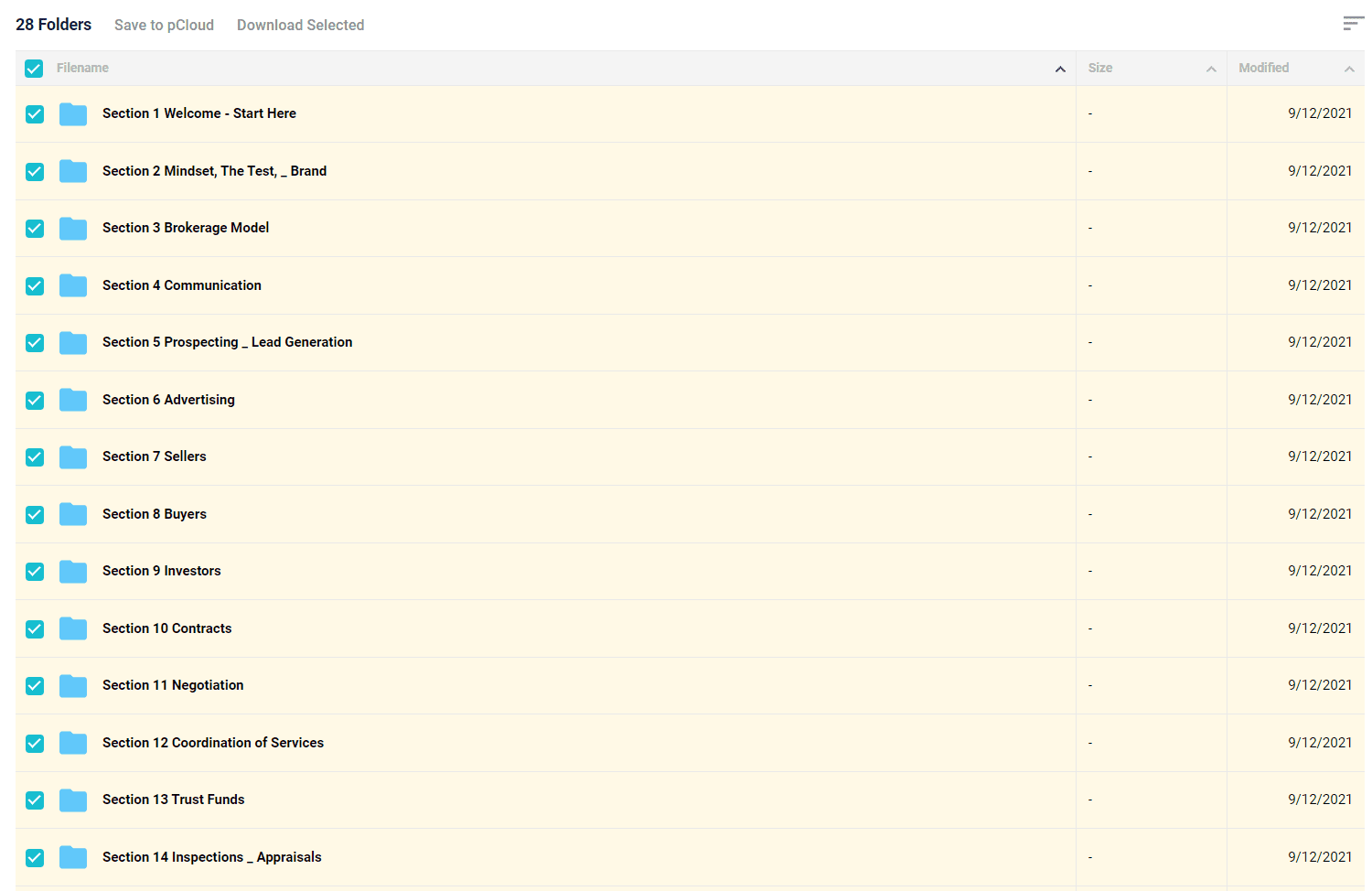The image size is (1372, 891).
Task: Click folder icon for Section 7 Sellers
Action: click(73, 457)
